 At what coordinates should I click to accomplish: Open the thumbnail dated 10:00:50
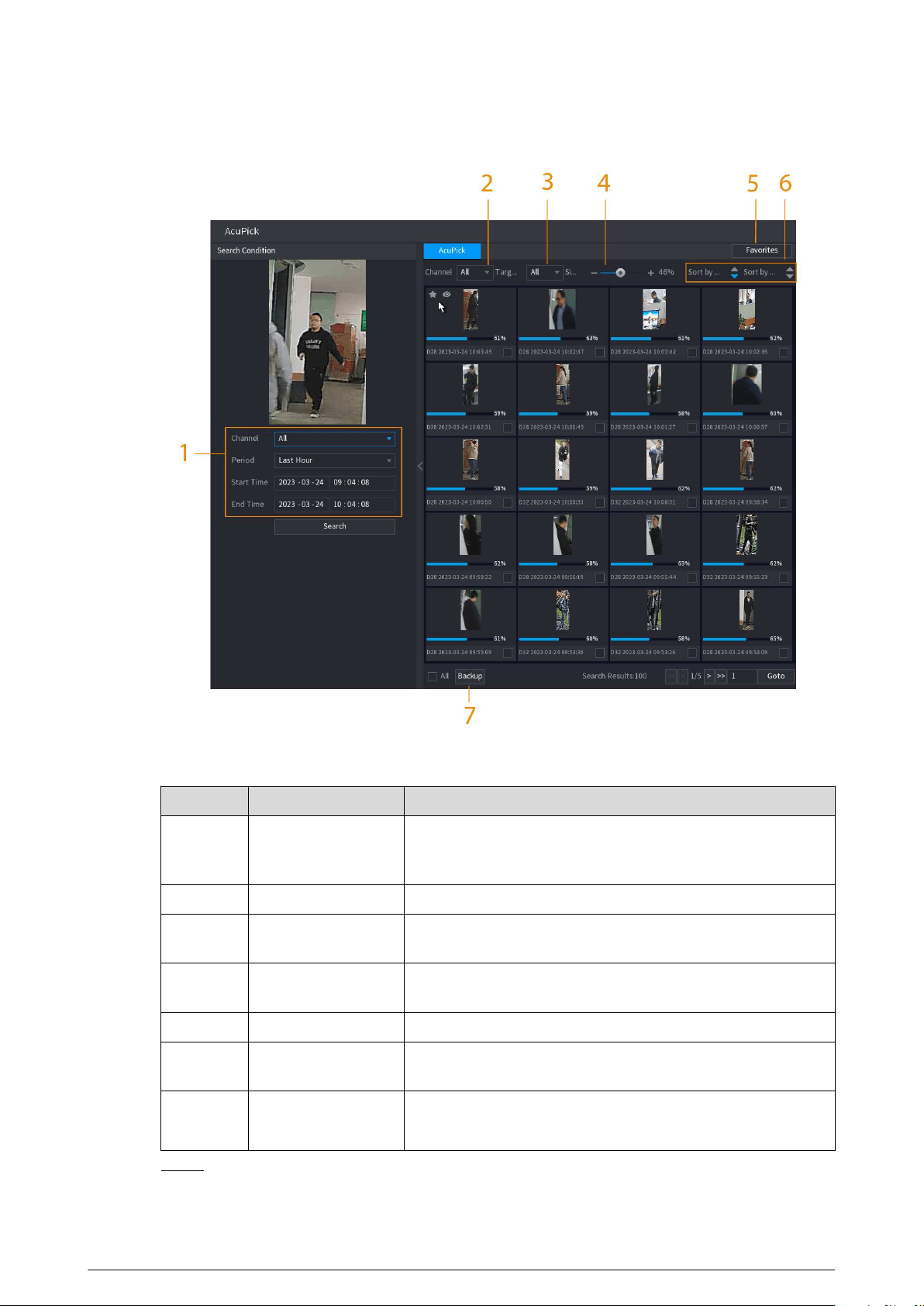pyautogui.click(x=471, y=460)
